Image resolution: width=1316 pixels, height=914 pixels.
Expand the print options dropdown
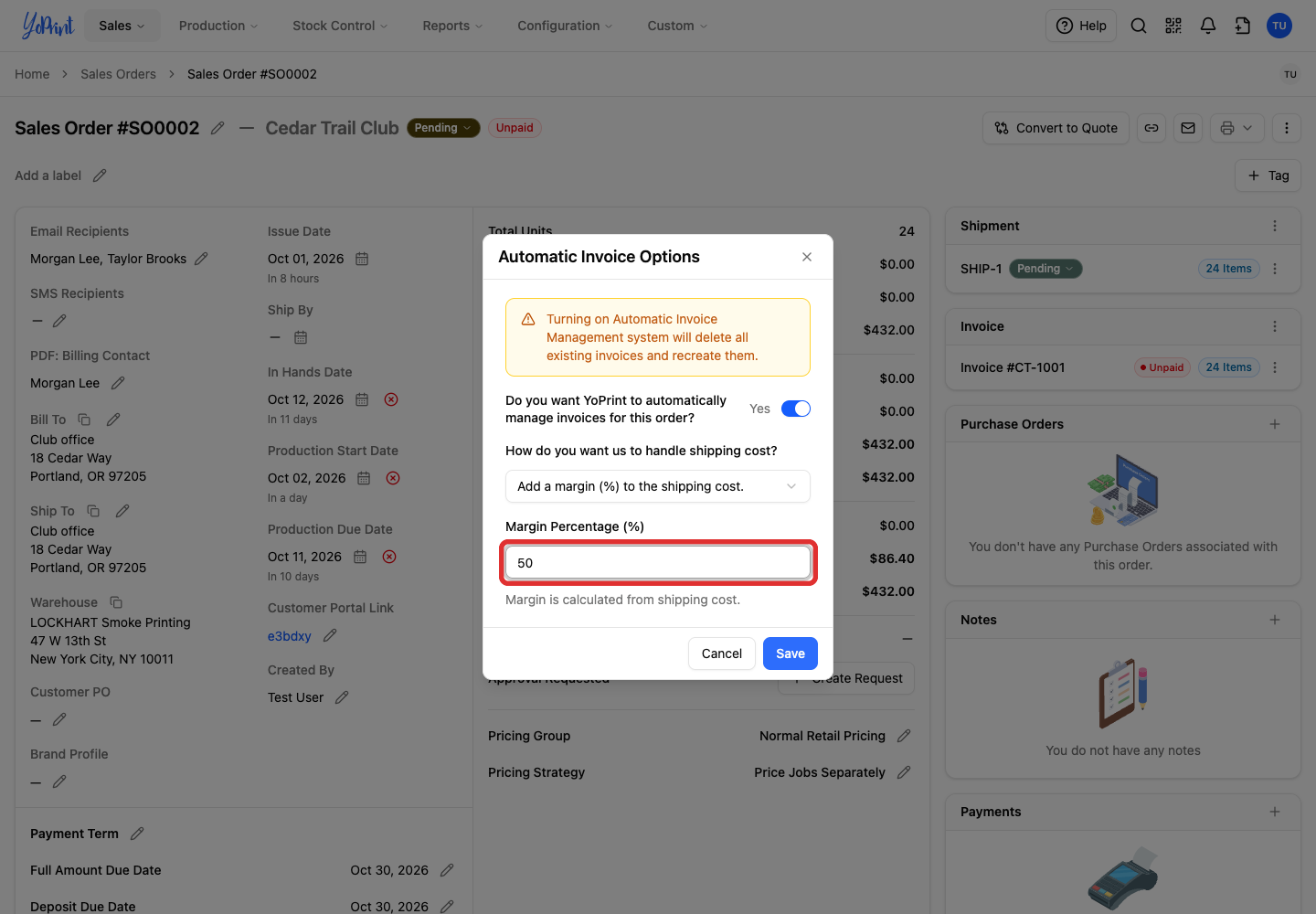[x=1237, y=128]
